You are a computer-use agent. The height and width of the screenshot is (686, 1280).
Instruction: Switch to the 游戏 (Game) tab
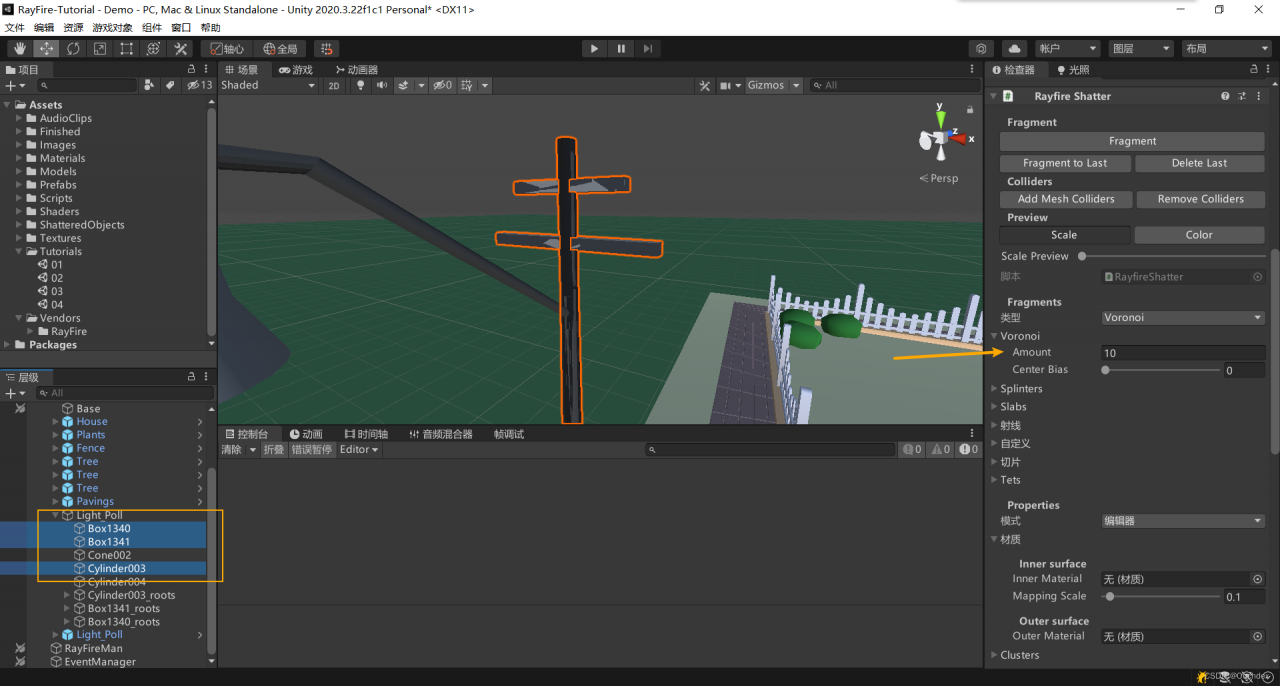296,70
